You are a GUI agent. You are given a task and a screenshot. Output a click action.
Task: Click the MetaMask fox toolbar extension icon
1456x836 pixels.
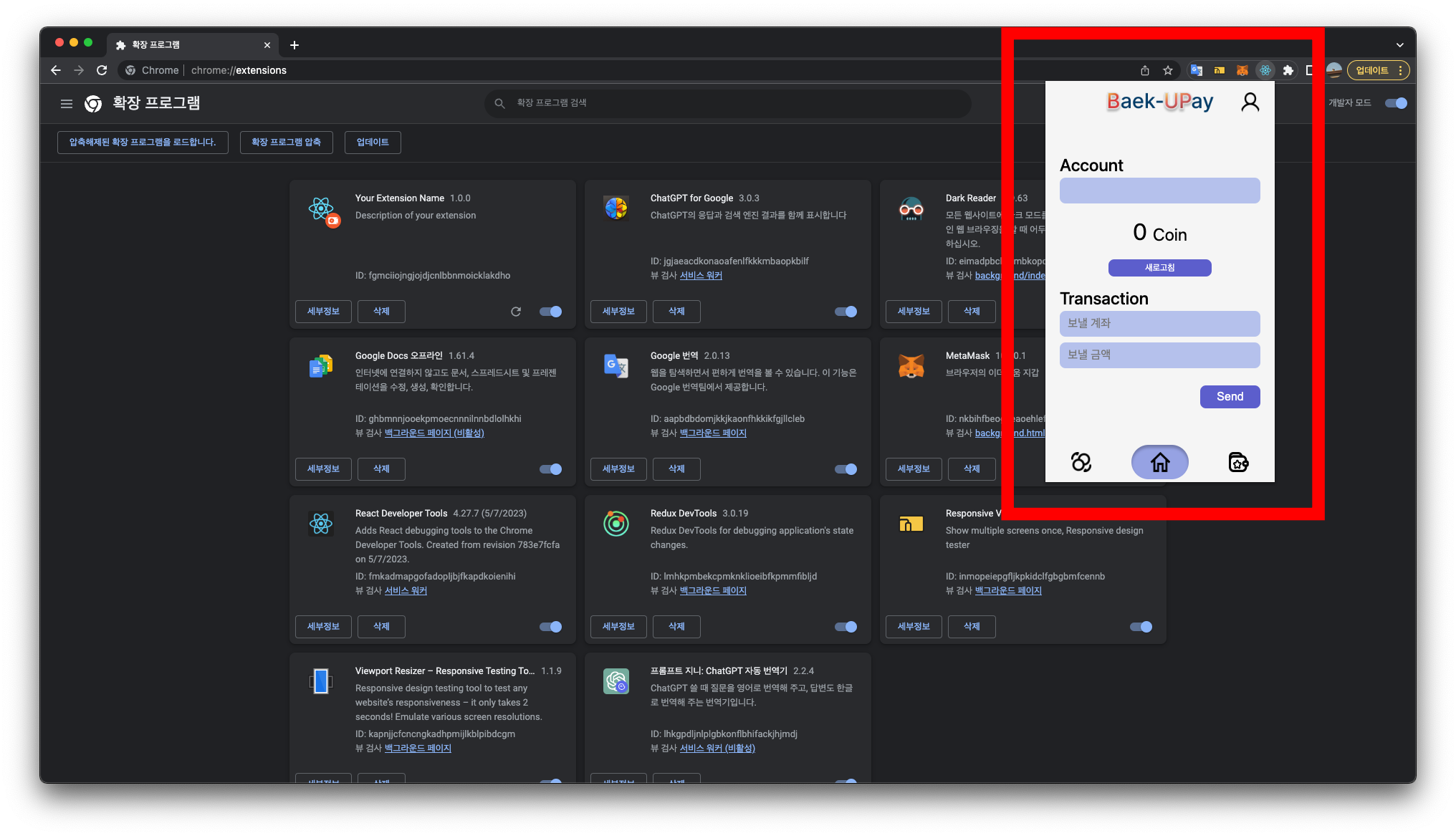point(1242,70)
